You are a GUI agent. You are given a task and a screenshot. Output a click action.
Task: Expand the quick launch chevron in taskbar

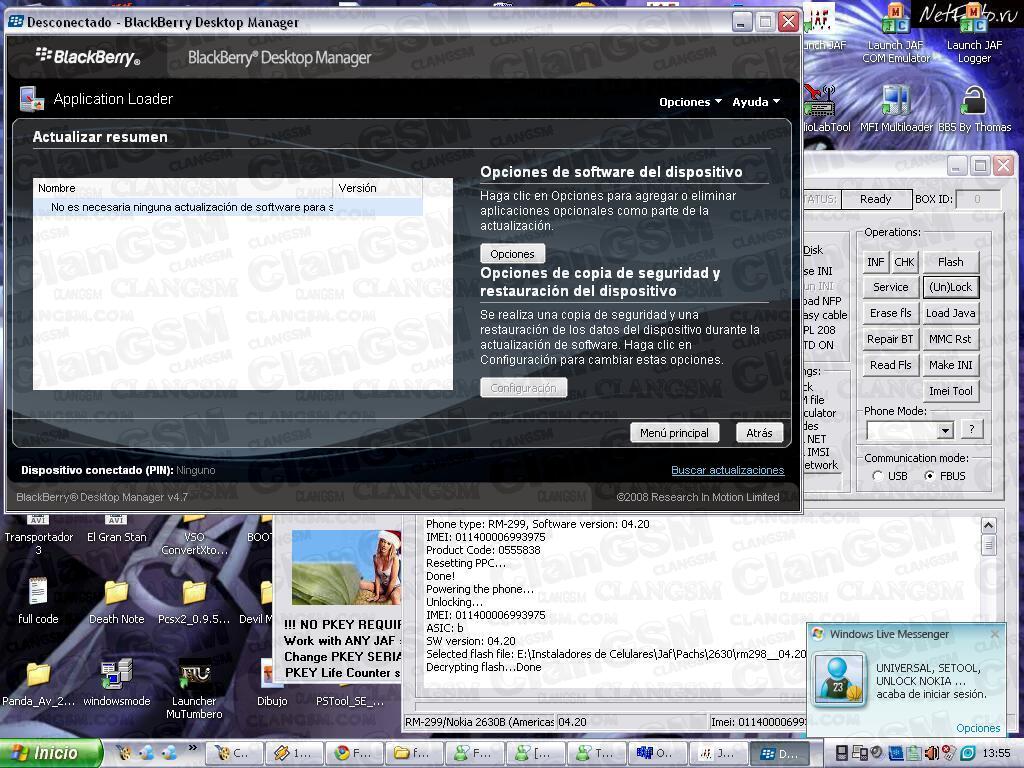193,748
